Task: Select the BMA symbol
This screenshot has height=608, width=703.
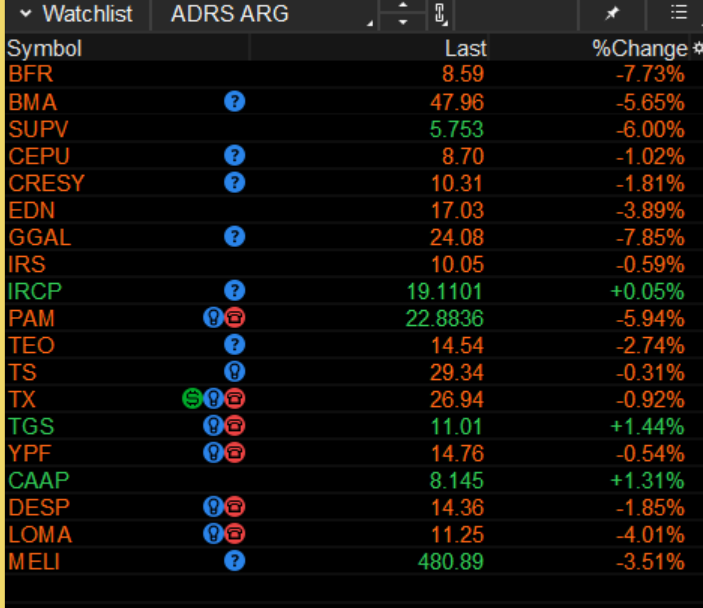Action: coord(33,102)
